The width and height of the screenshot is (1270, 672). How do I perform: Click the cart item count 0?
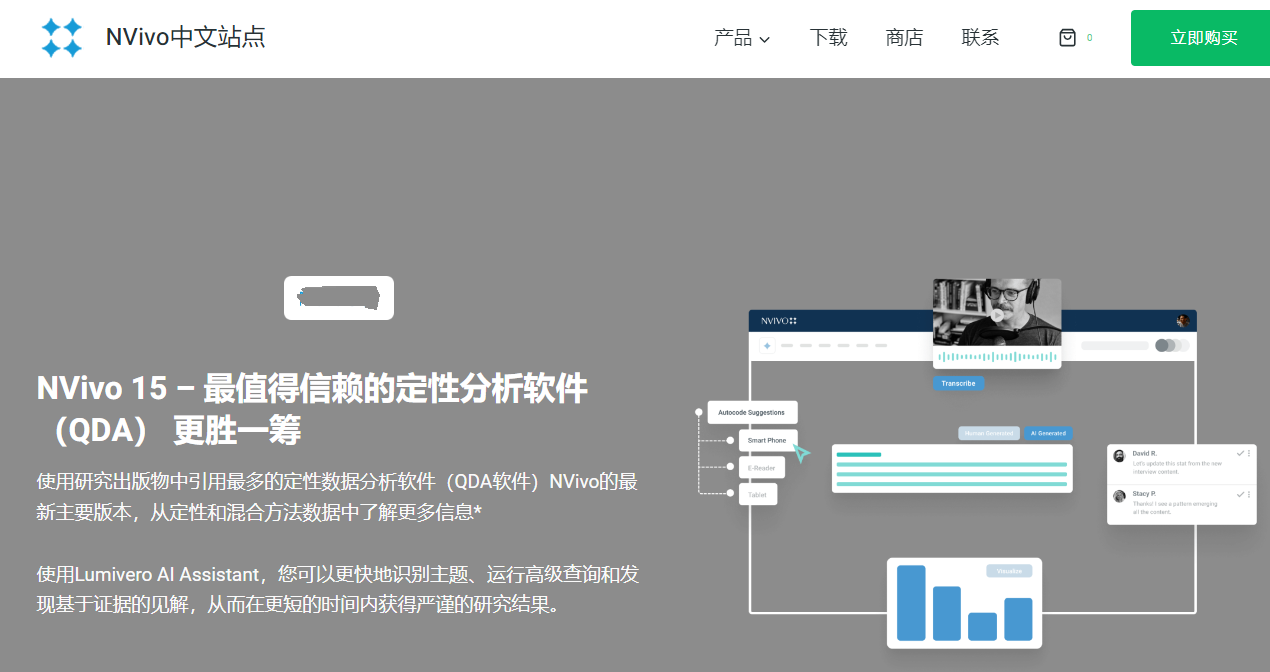[1089, 38]
